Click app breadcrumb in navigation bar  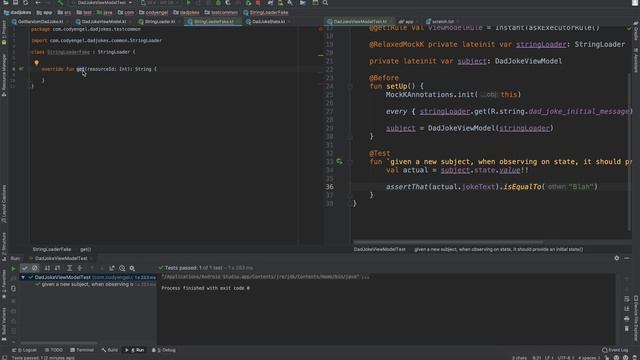point(44,13)
